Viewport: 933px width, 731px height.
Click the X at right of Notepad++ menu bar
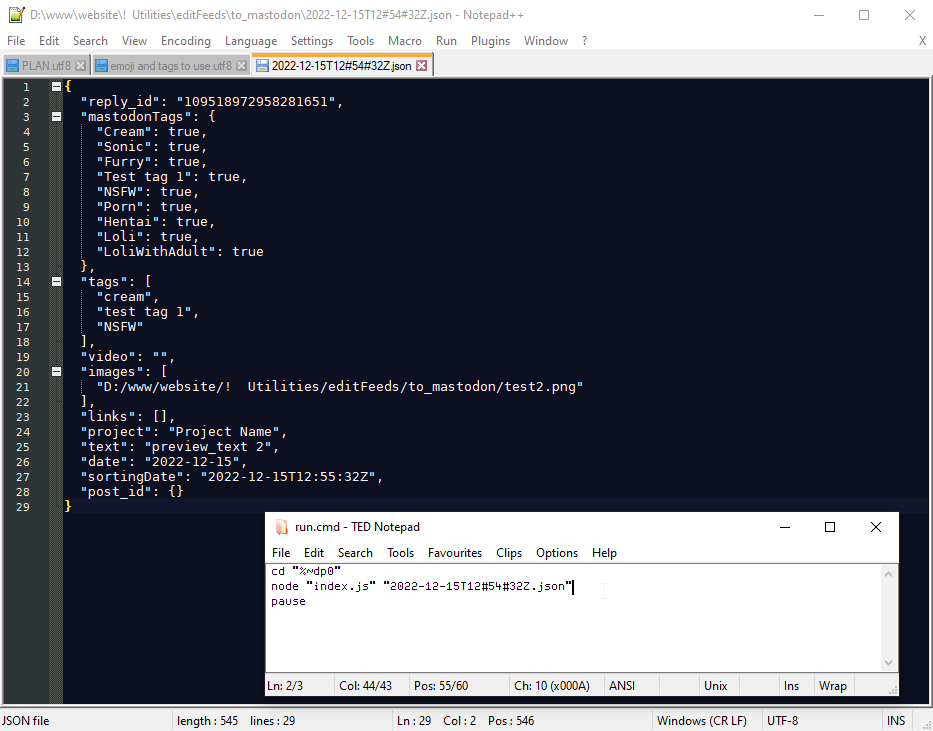pyautogui.click(x=922, y=41)
